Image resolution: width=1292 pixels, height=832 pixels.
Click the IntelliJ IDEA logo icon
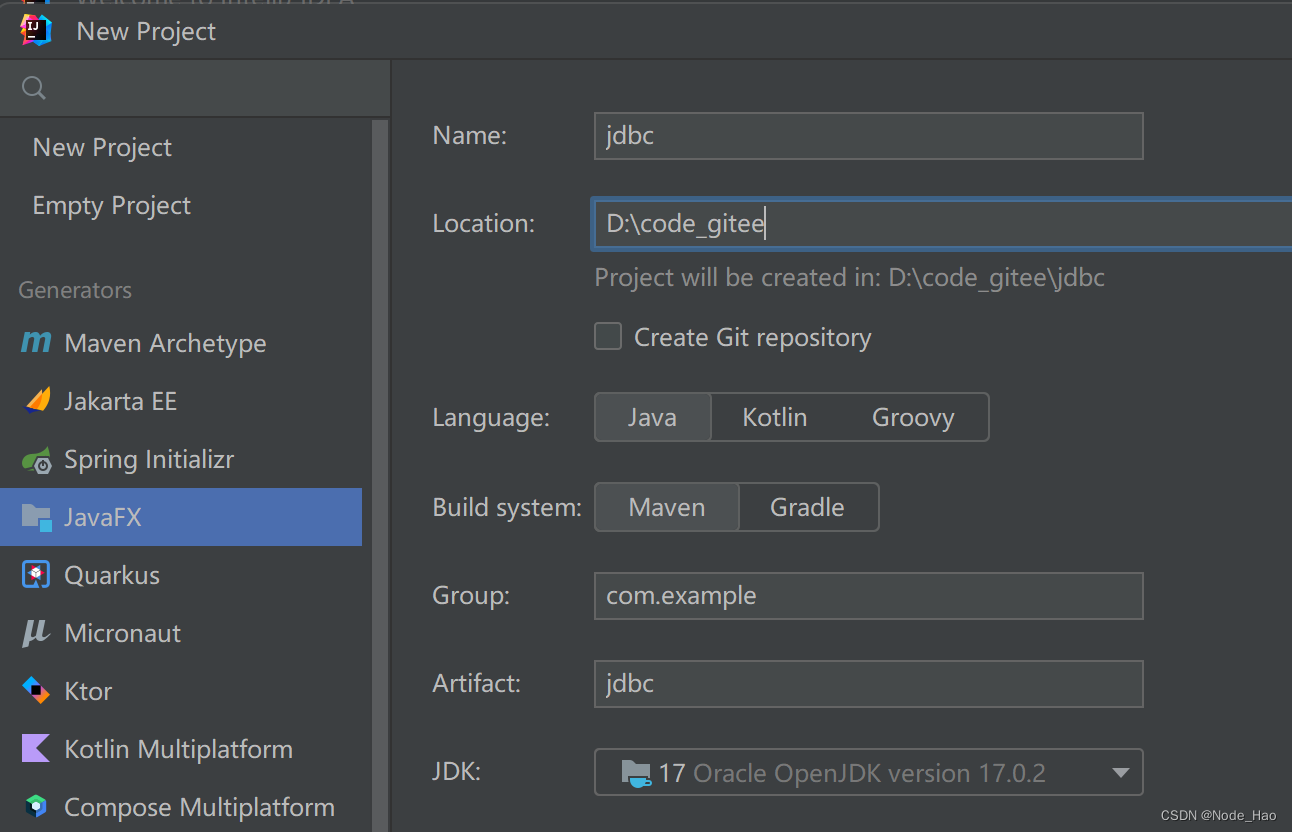(x=36, y=30)
